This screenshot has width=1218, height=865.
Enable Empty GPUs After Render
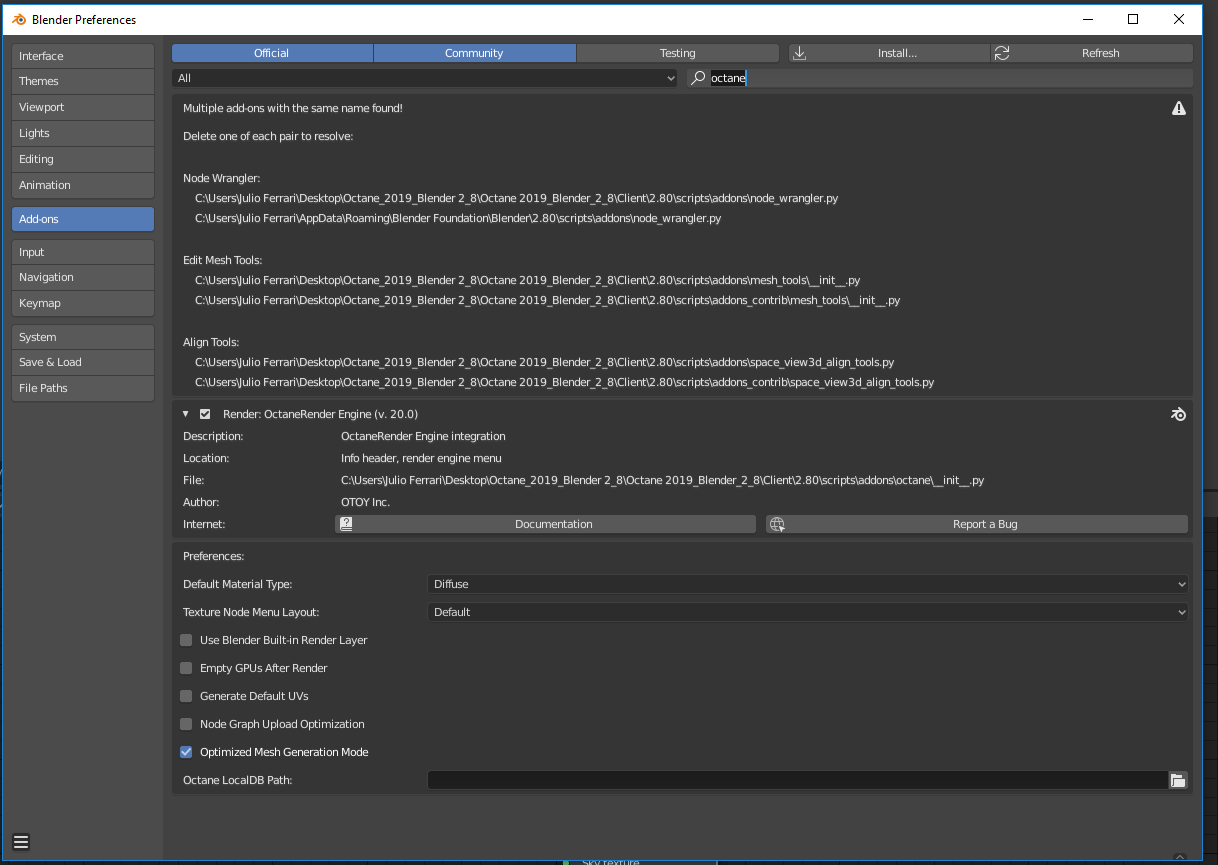[186, 668]
